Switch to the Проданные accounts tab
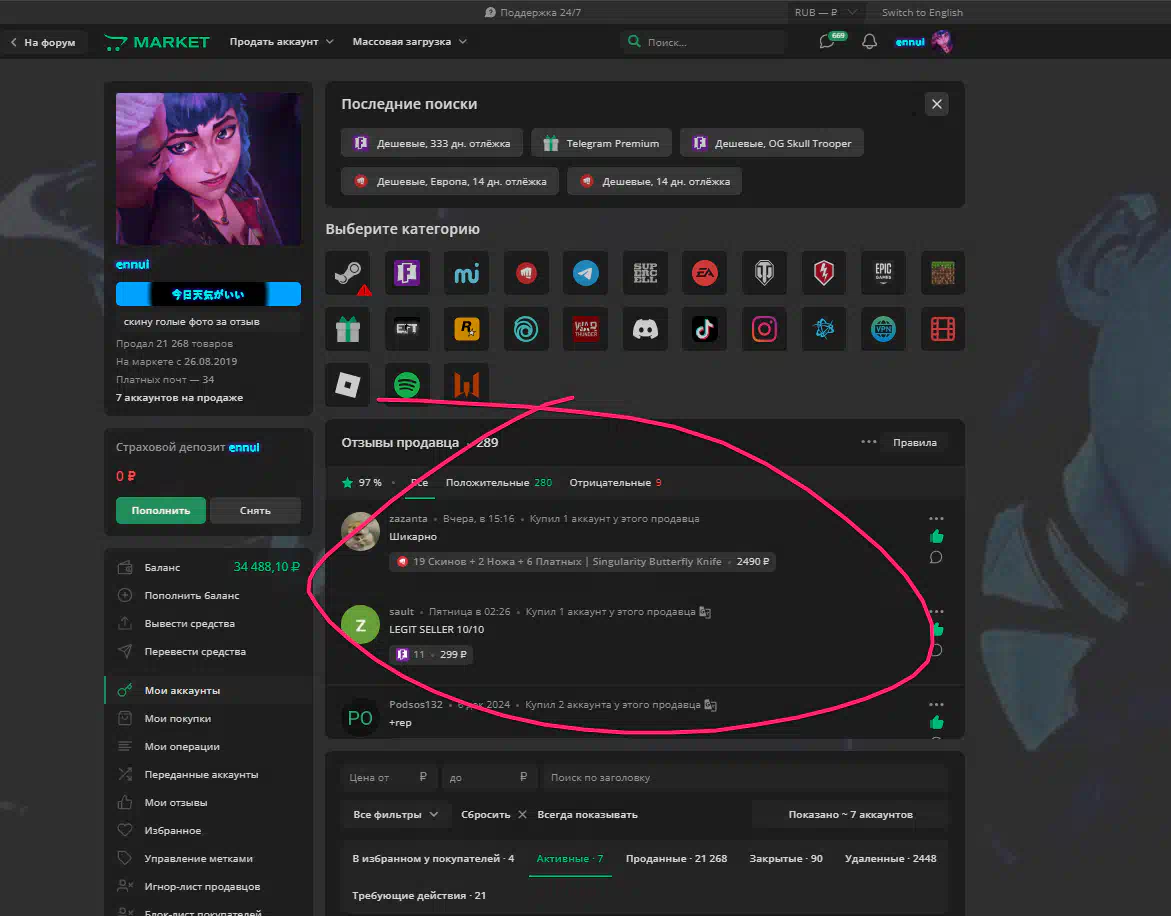This screenshot has width=1171, height=916. point(677,859)
